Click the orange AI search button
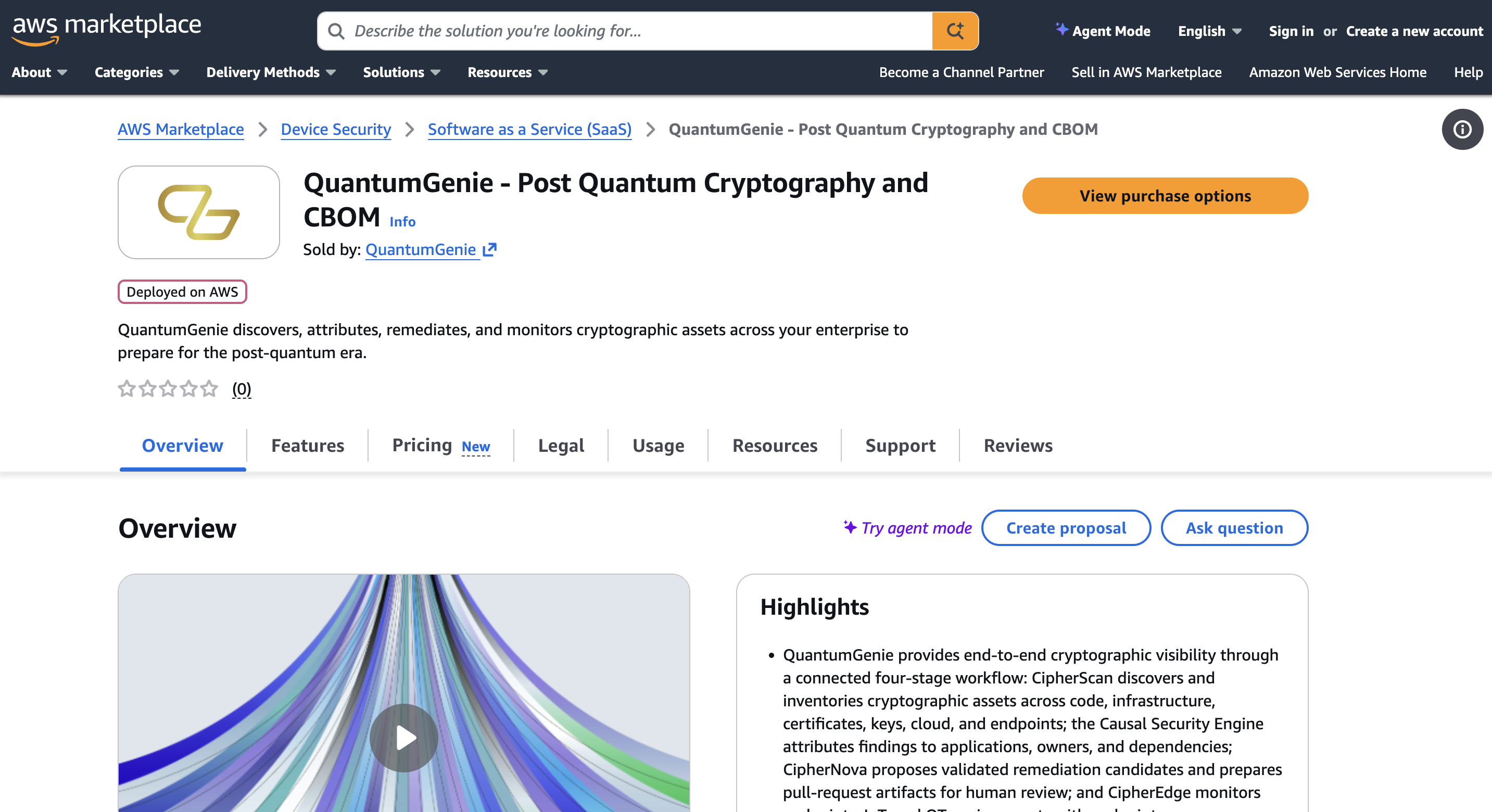The height and width of the screenshot is (812, 1492). [955, 31]
